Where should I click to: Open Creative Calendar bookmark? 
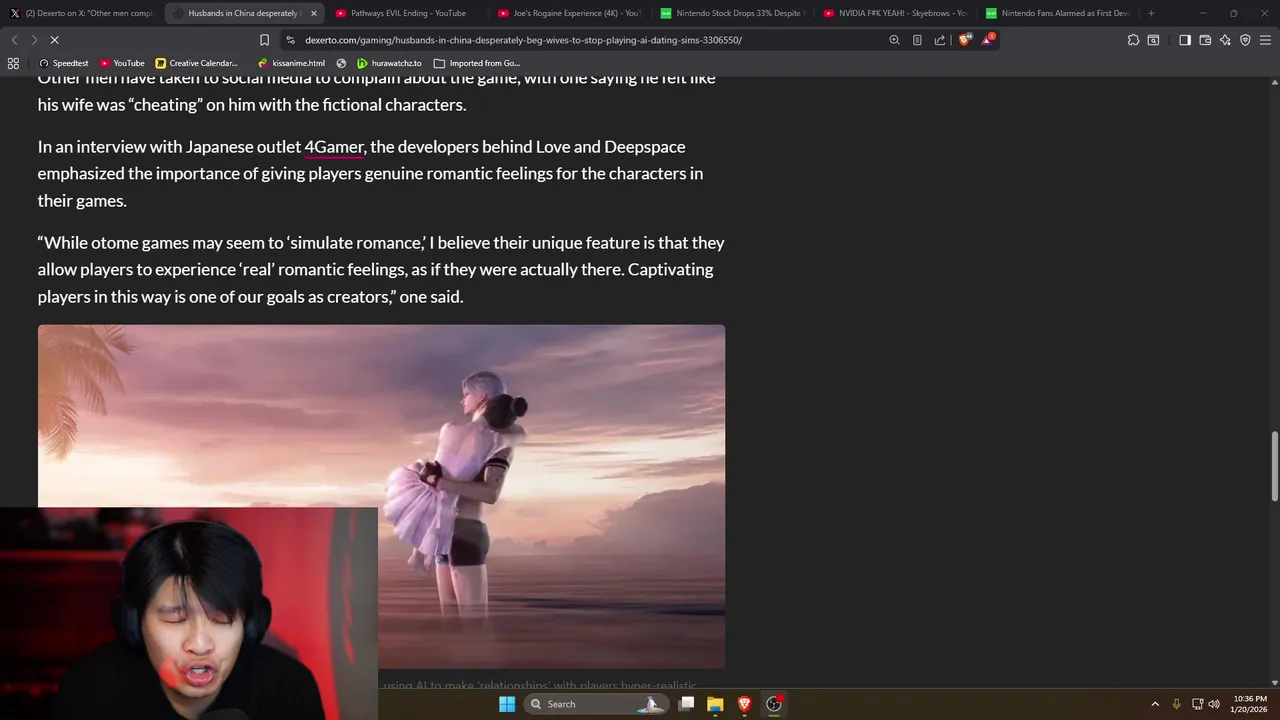tap(197, 63)
